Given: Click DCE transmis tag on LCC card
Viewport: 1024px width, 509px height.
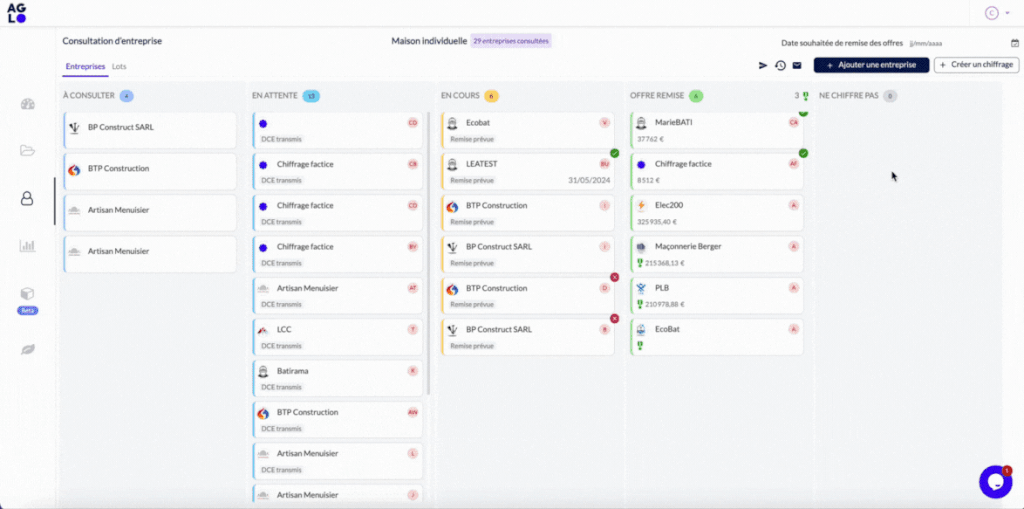Looking at the screenshot, I should pos(281,346).
